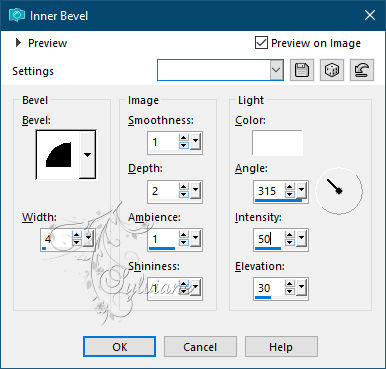Viewport: 386px width, 369px height.
Task: Click the Randomize parameters dice icon
Action: pyautogui.click(x=332, y=70)
